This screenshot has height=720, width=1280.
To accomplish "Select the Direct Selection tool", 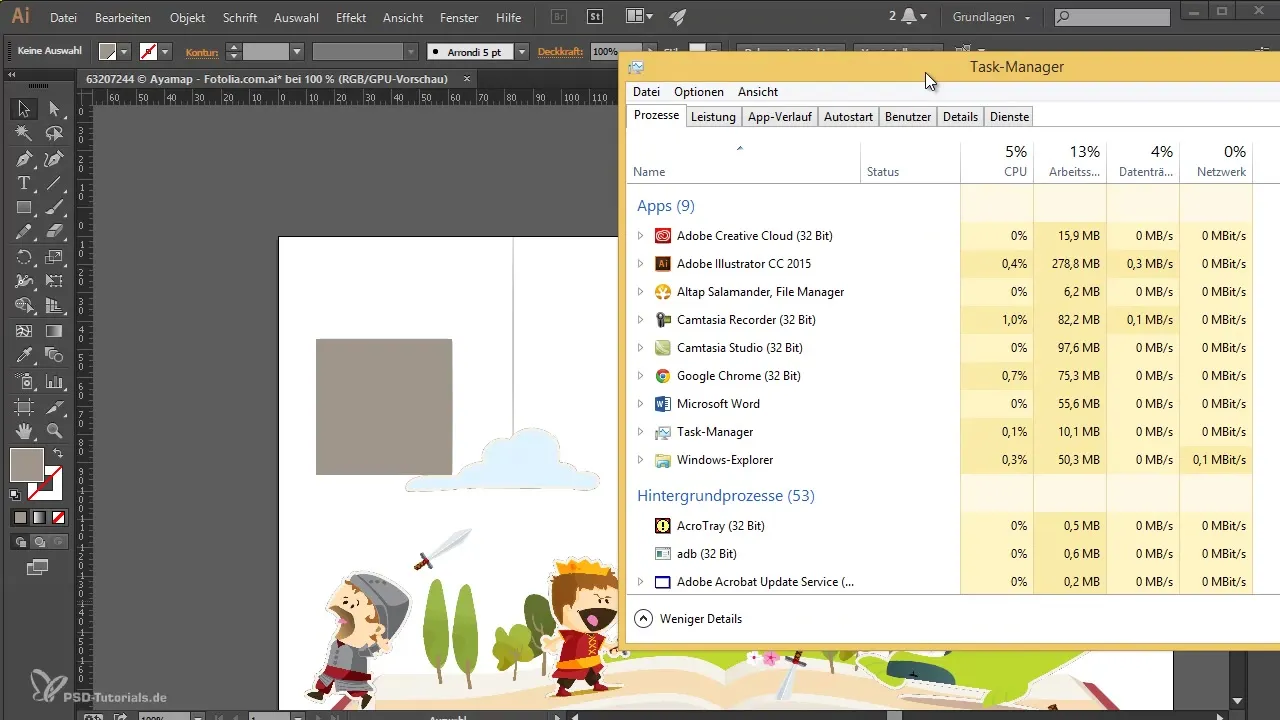I will coord(54,109).
